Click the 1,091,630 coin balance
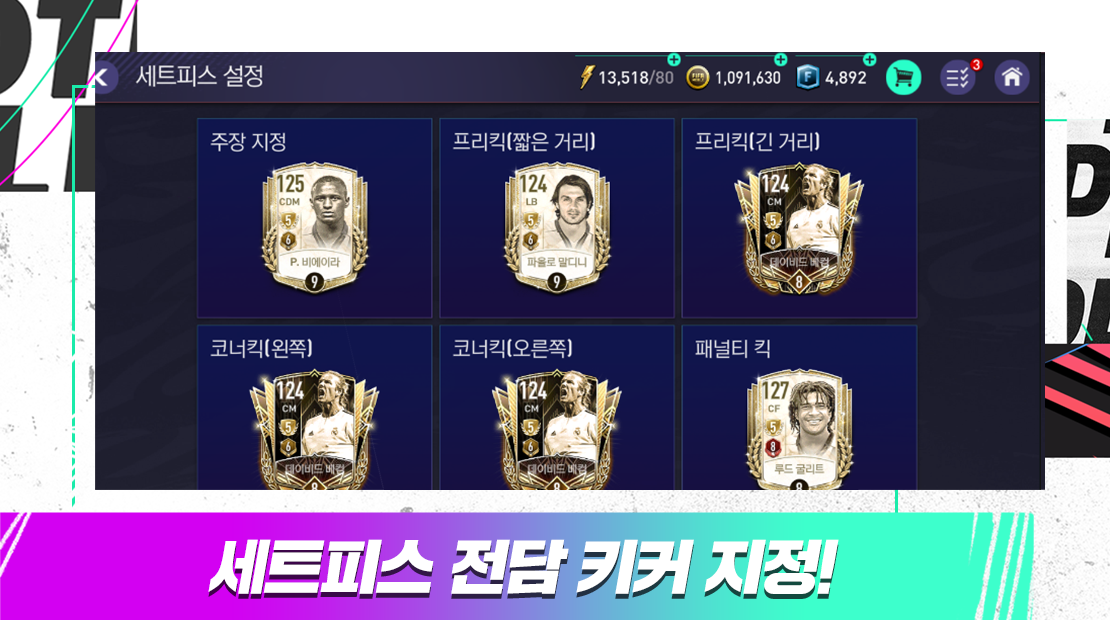The image size is (1110, 620). tap(748, 78)
